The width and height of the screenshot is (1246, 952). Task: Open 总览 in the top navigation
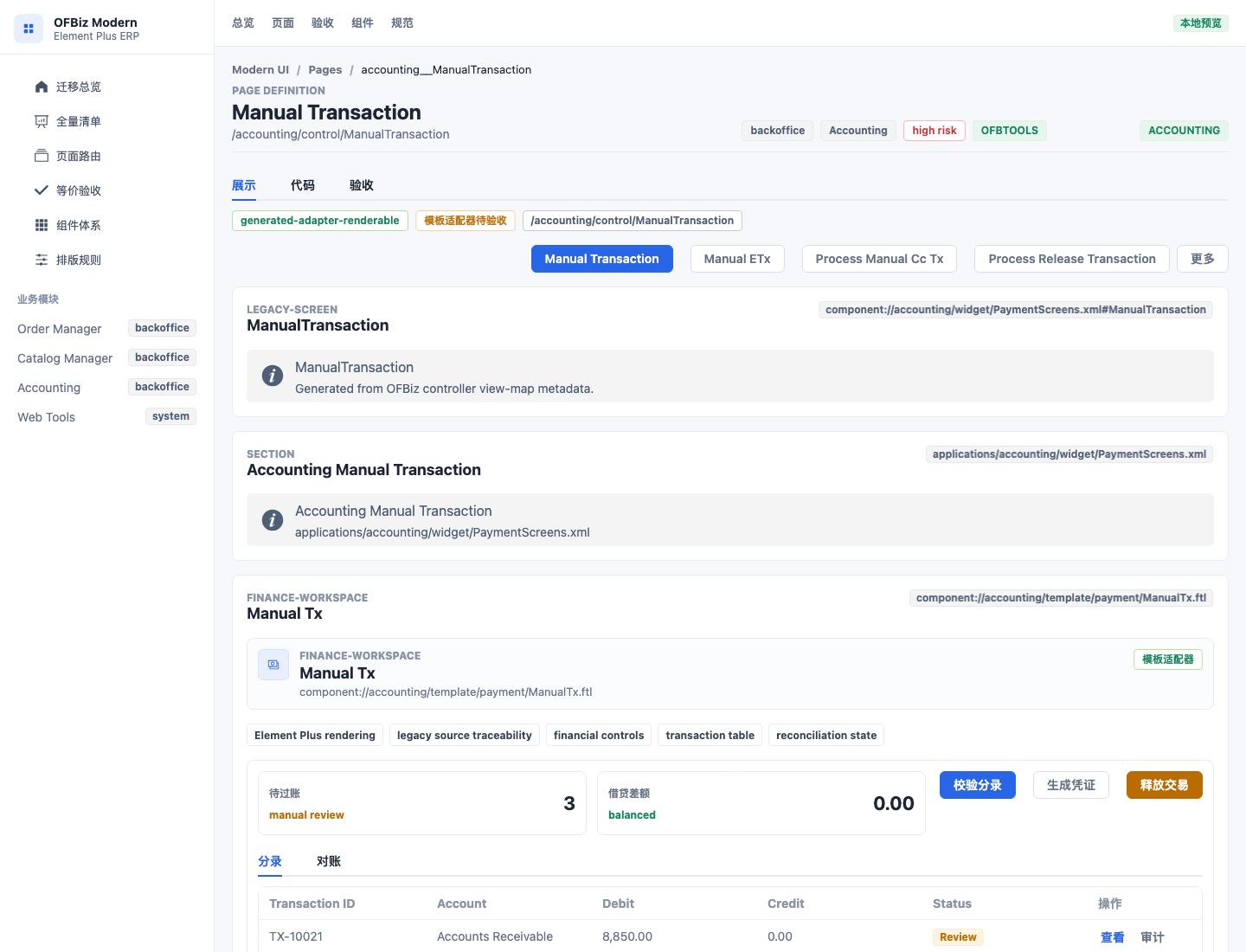pos(243,23)
